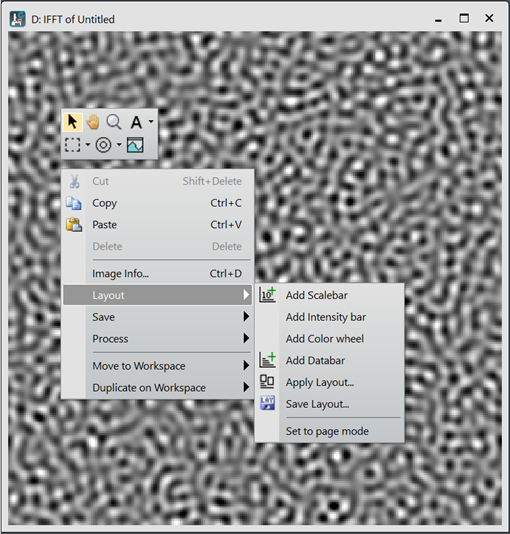
Task: Open Move to Workspace submenu
Action: [158, 366]
